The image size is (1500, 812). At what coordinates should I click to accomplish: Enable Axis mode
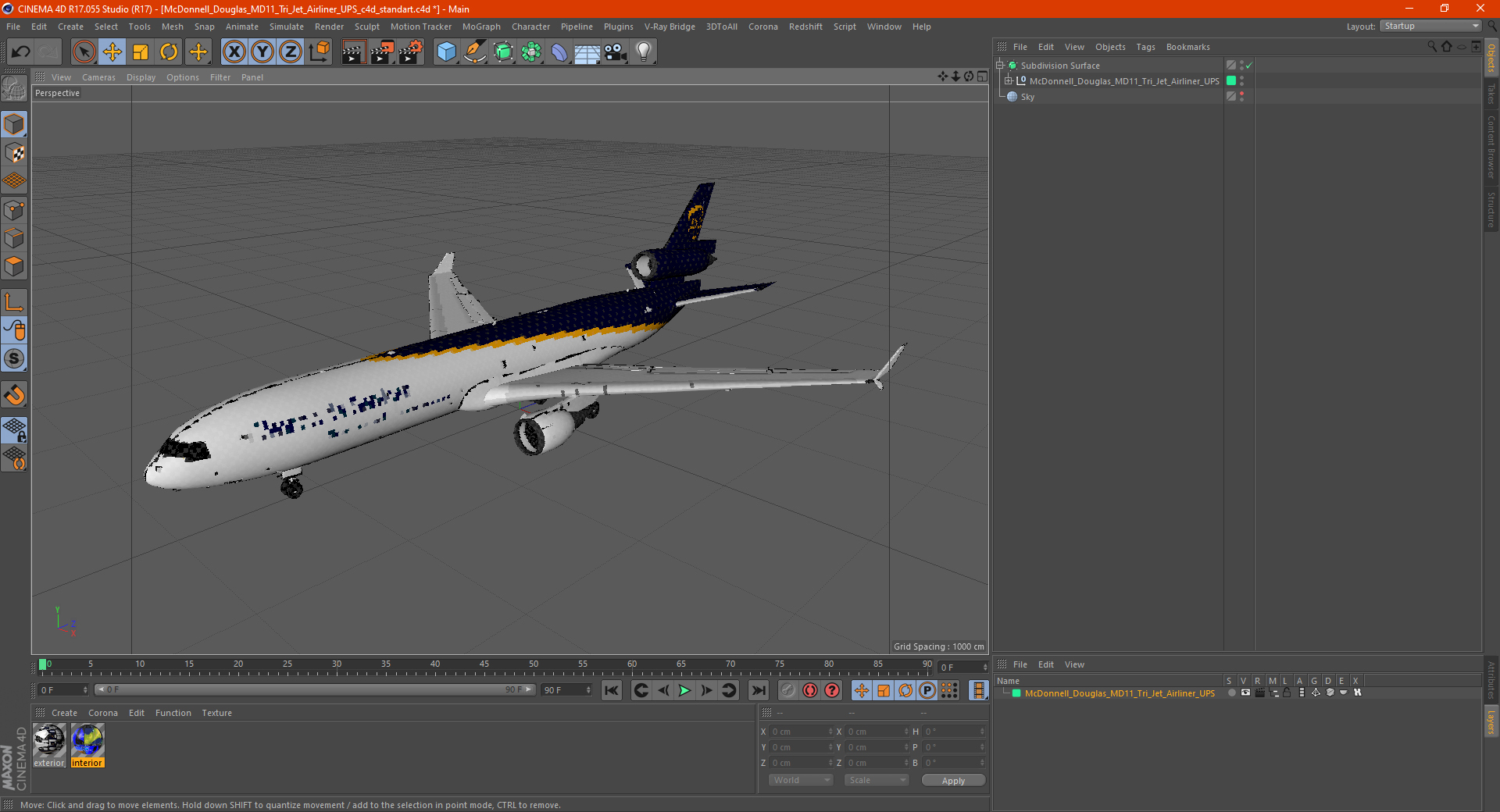pyautogui.click(x=14, y=302)
